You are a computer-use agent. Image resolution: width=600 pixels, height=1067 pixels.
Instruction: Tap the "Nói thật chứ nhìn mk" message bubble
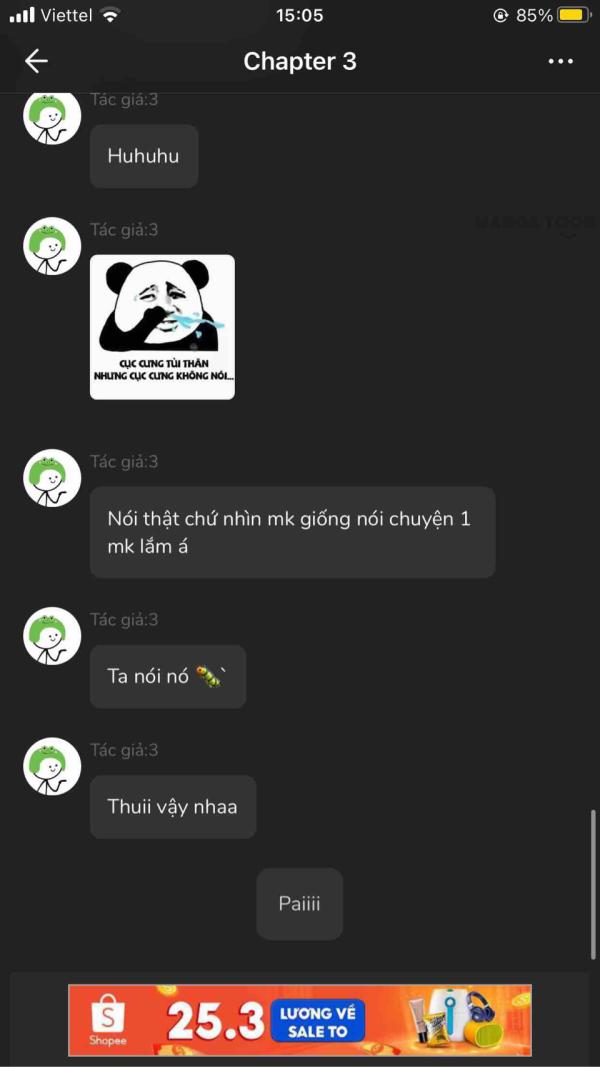coord(293,532)
